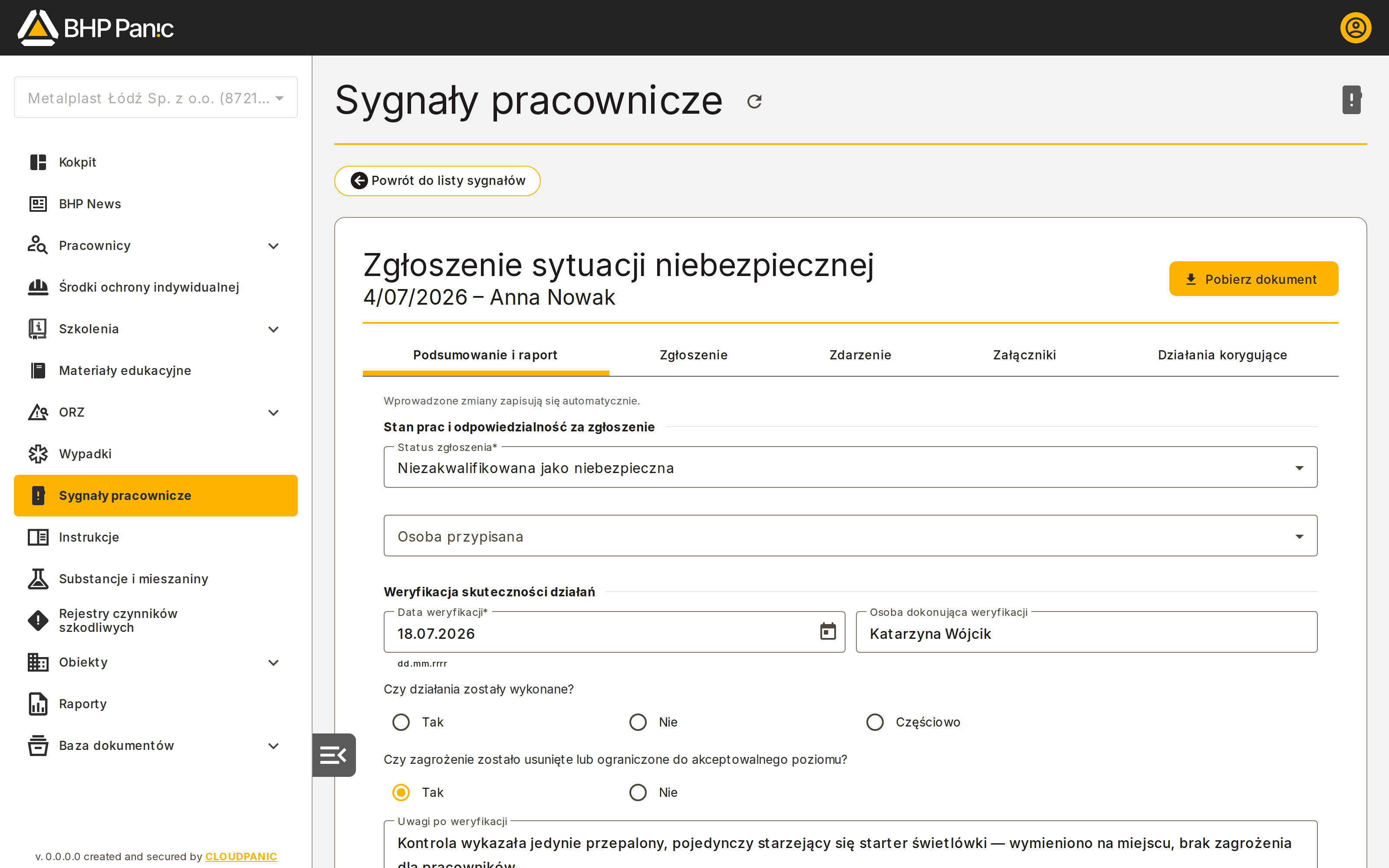Select Nie for zagrożenie usunięte question
The width and height of the screenshot is (1389, 868).
(638, 792)
